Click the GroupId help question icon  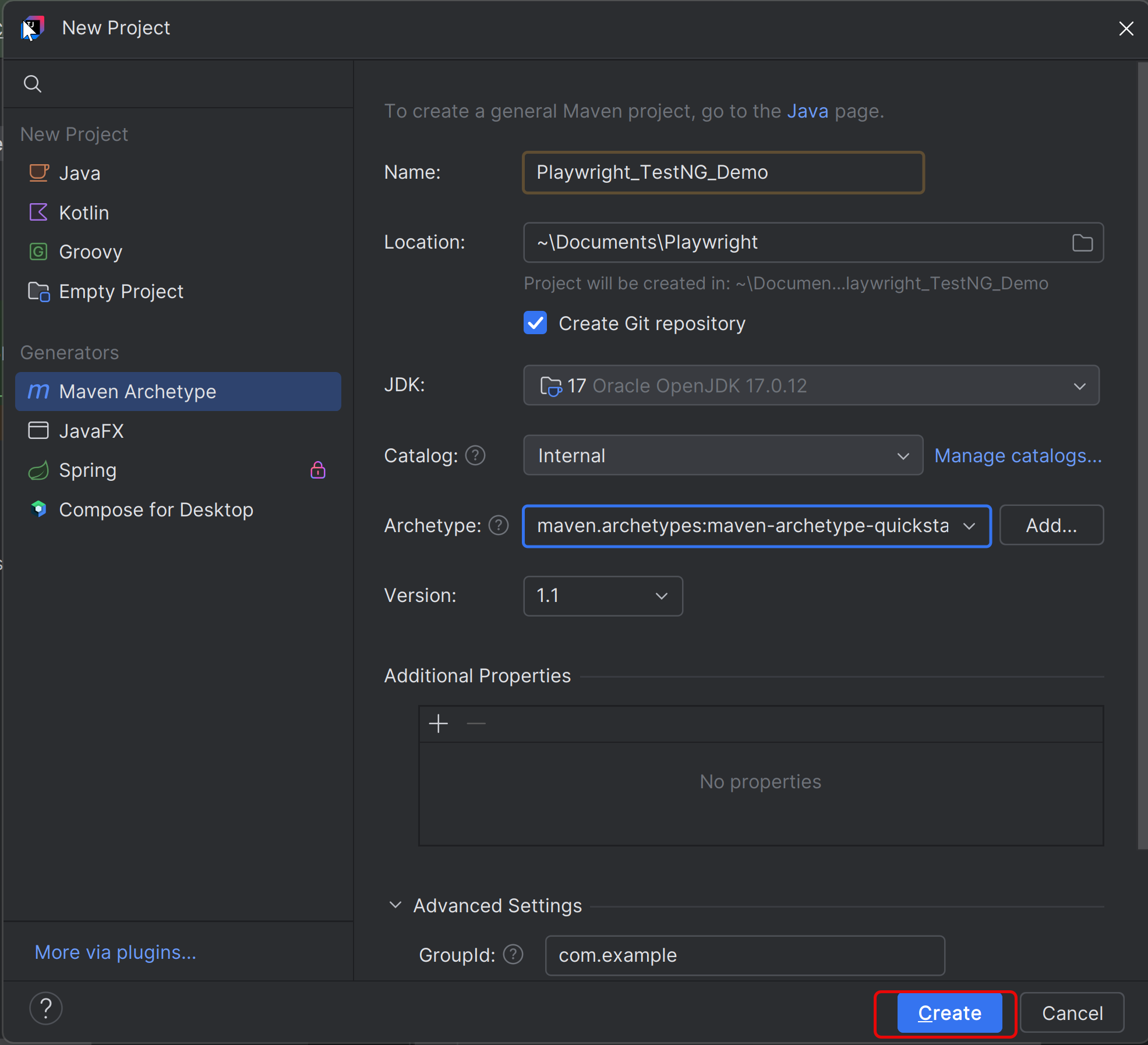(513, 955)
